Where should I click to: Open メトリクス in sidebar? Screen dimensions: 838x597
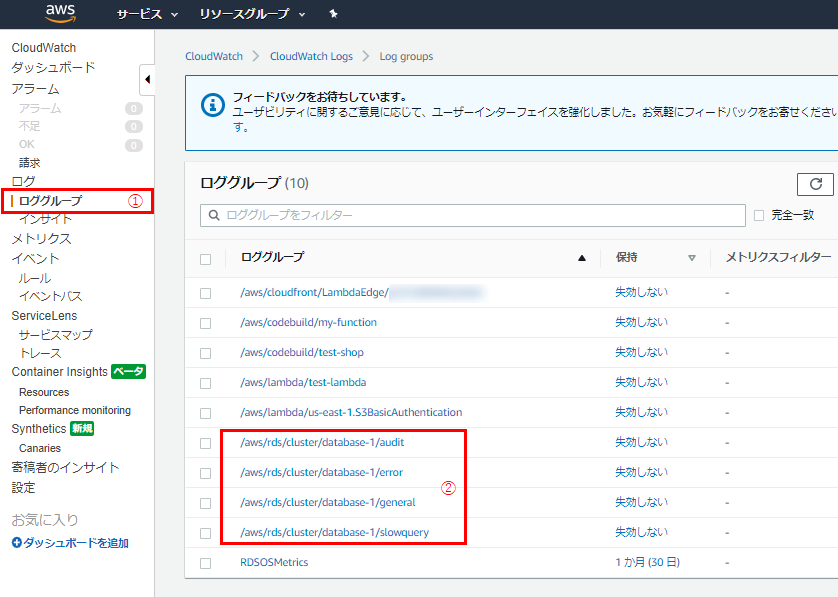(41, 238)
